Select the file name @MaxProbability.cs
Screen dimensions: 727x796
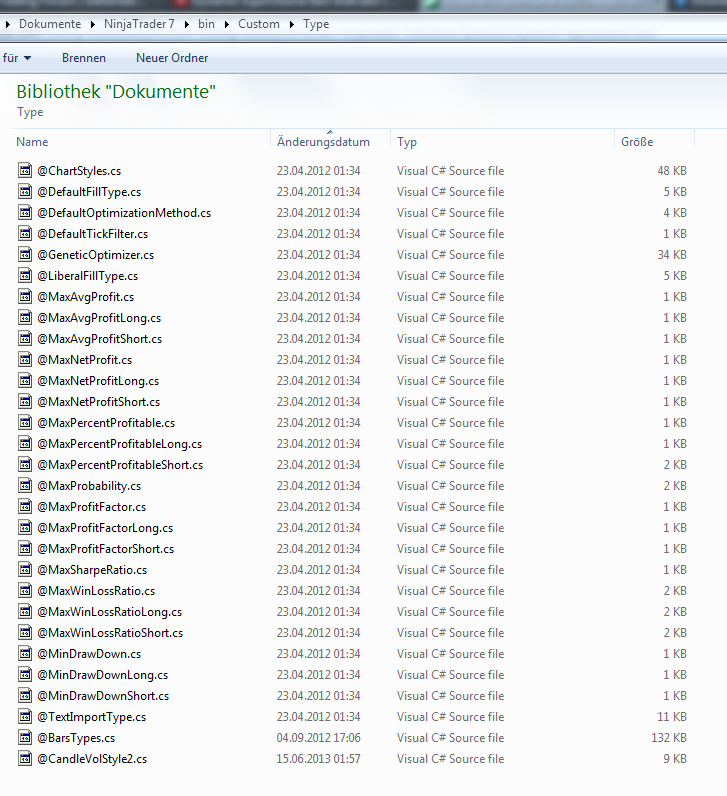coord(89,486)
